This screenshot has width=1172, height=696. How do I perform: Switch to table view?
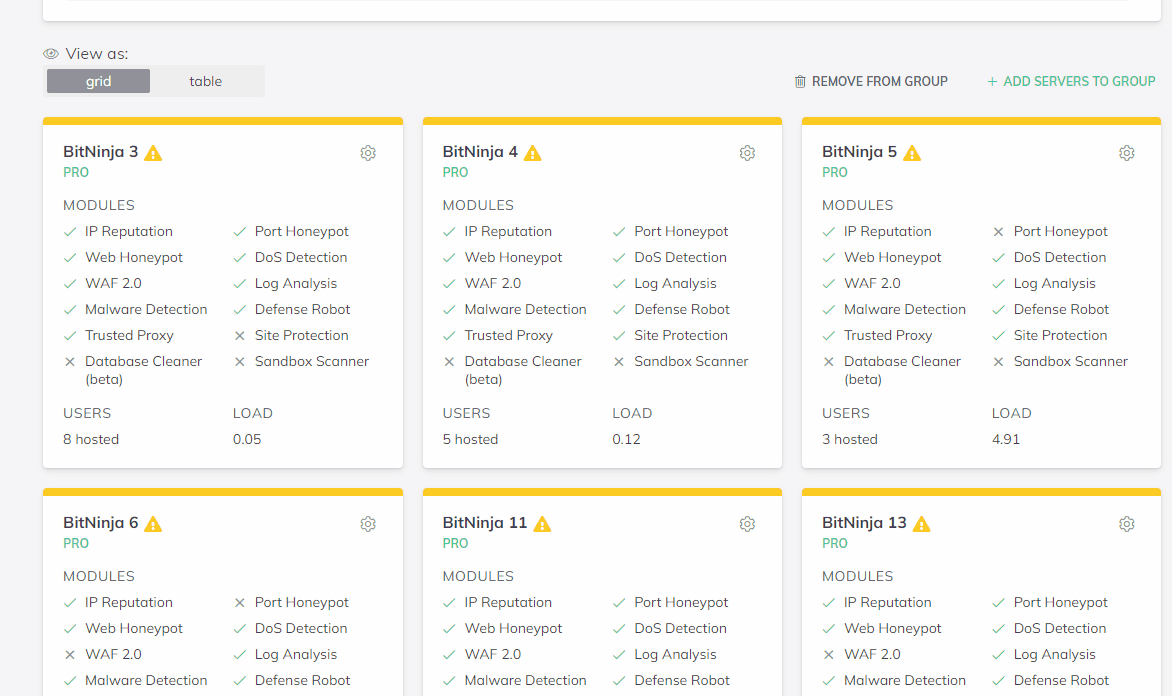tap(206, 81)
